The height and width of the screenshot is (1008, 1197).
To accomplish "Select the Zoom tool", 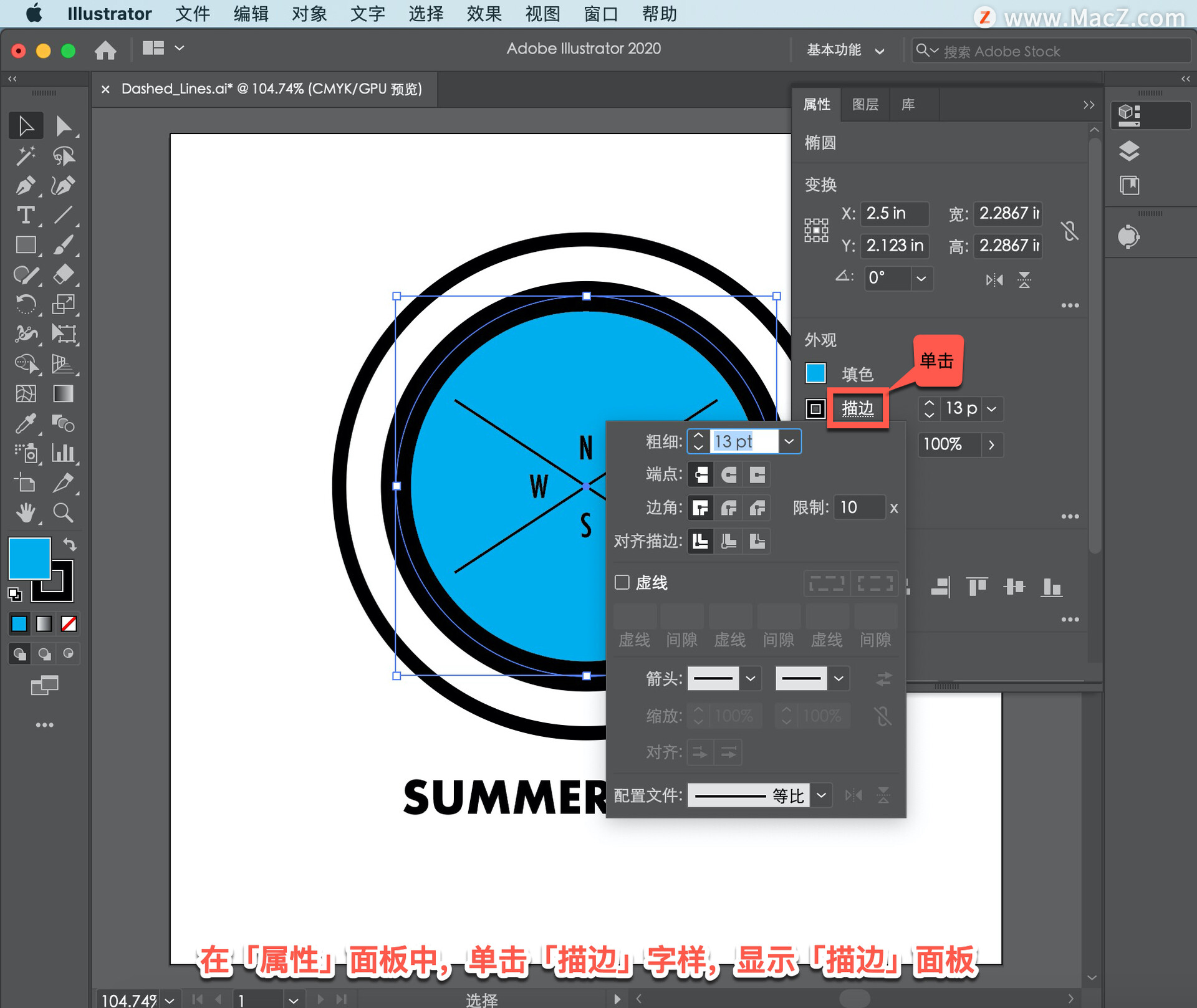I will (x=63, y=513).
